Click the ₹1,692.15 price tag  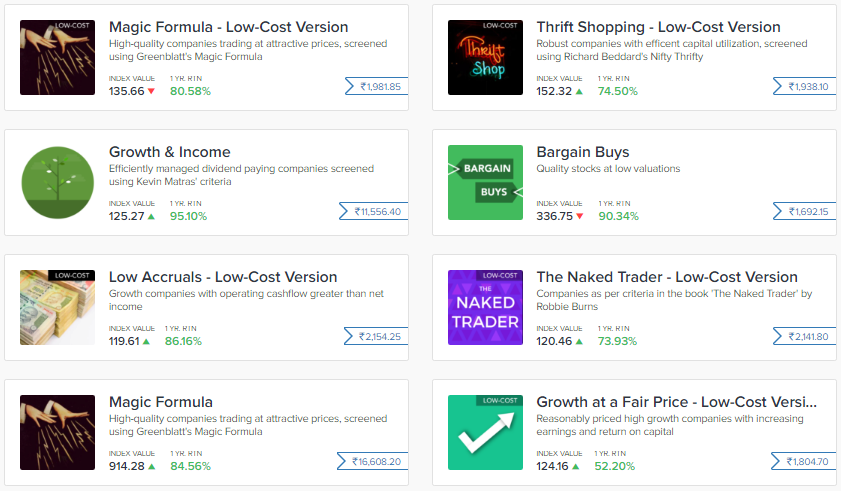807,212
